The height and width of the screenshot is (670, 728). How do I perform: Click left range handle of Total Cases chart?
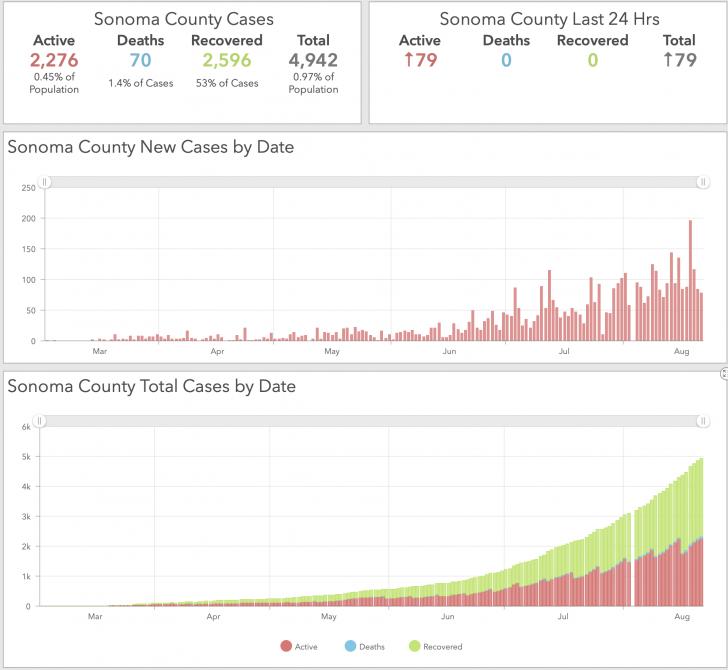[39, 421]
